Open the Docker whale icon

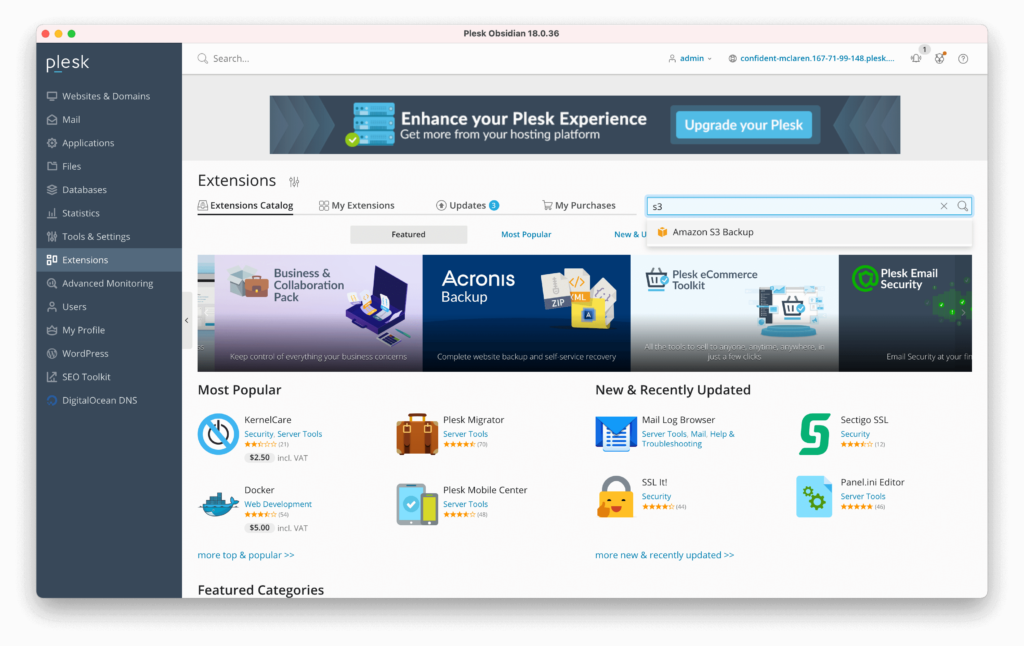tap(218, 504)
